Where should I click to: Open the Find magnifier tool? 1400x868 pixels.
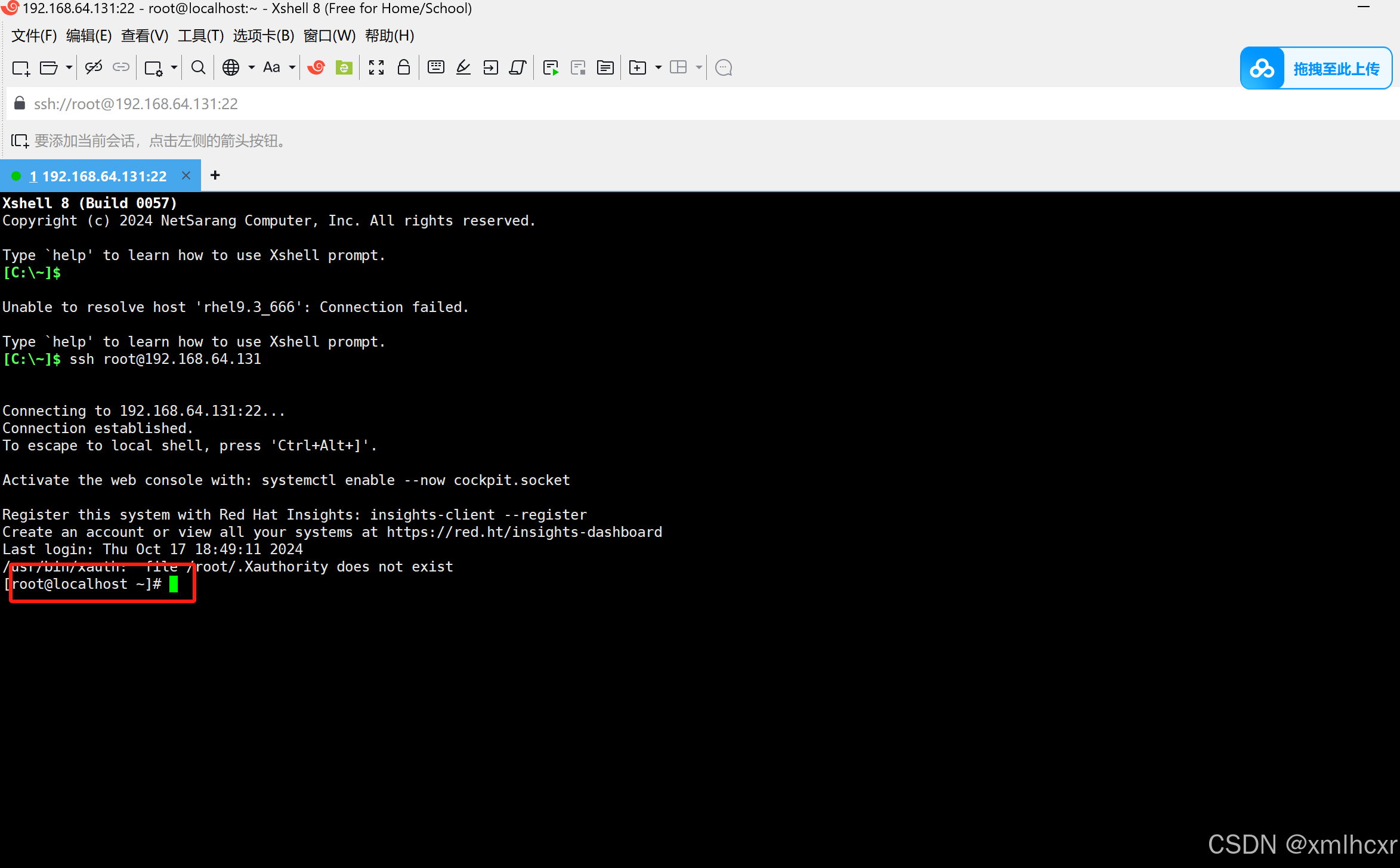click(x=198, y=67)
